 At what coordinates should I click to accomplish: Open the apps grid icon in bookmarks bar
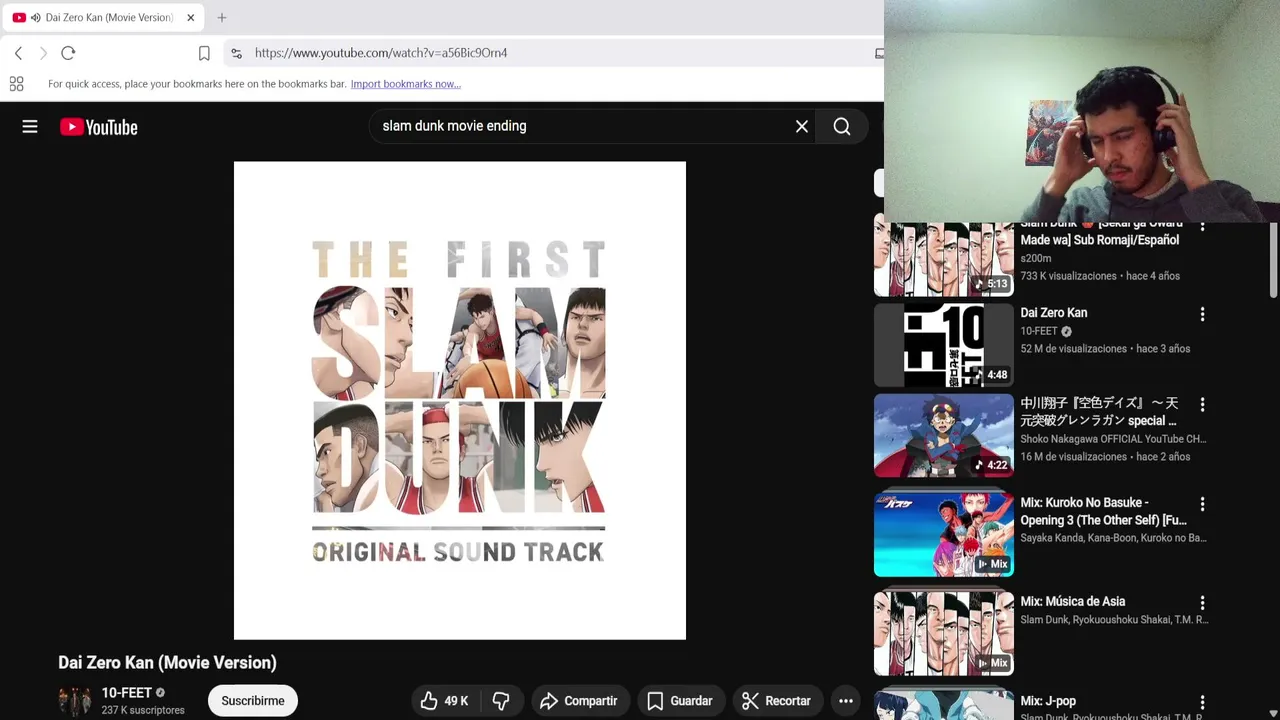[16, 84]
